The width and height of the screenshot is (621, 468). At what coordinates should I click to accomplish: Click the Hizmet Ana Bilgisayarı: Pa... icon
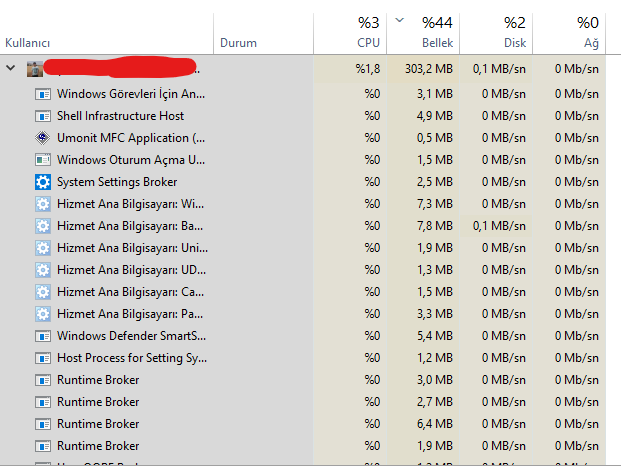43,314
